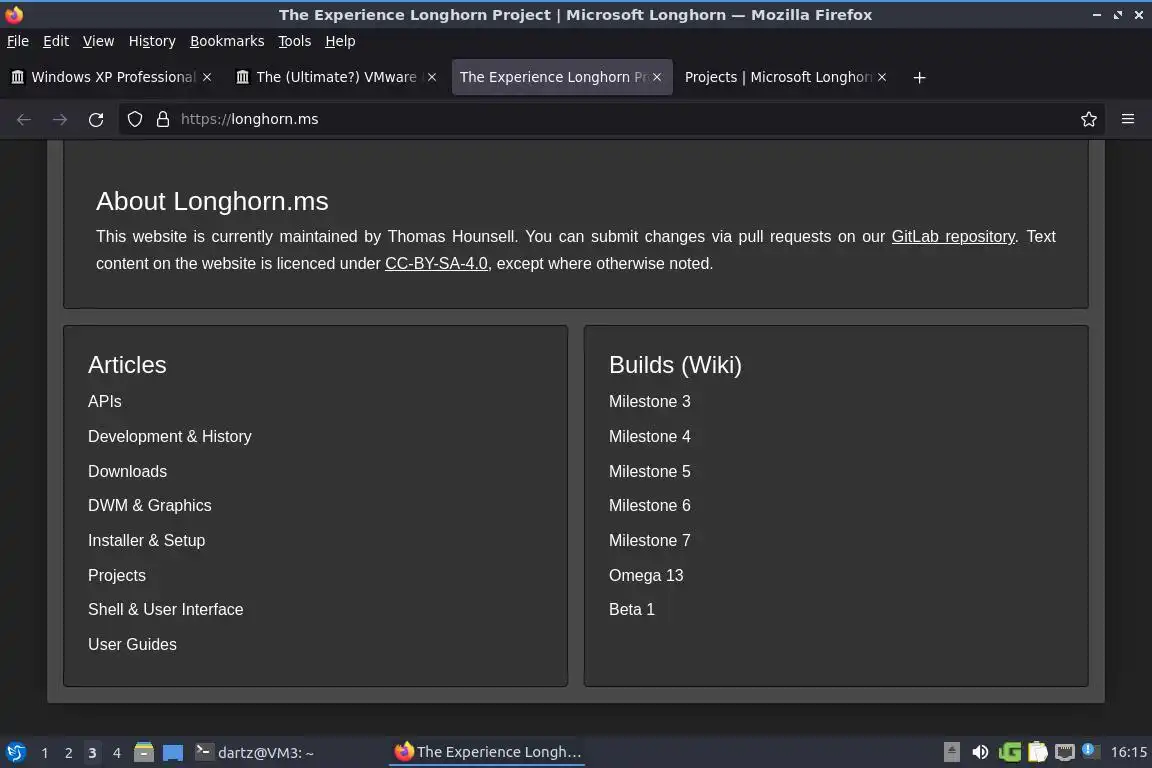Click the blue show desktop taskbar icon
The image size is (1152, 768).
tap(173, 753)
